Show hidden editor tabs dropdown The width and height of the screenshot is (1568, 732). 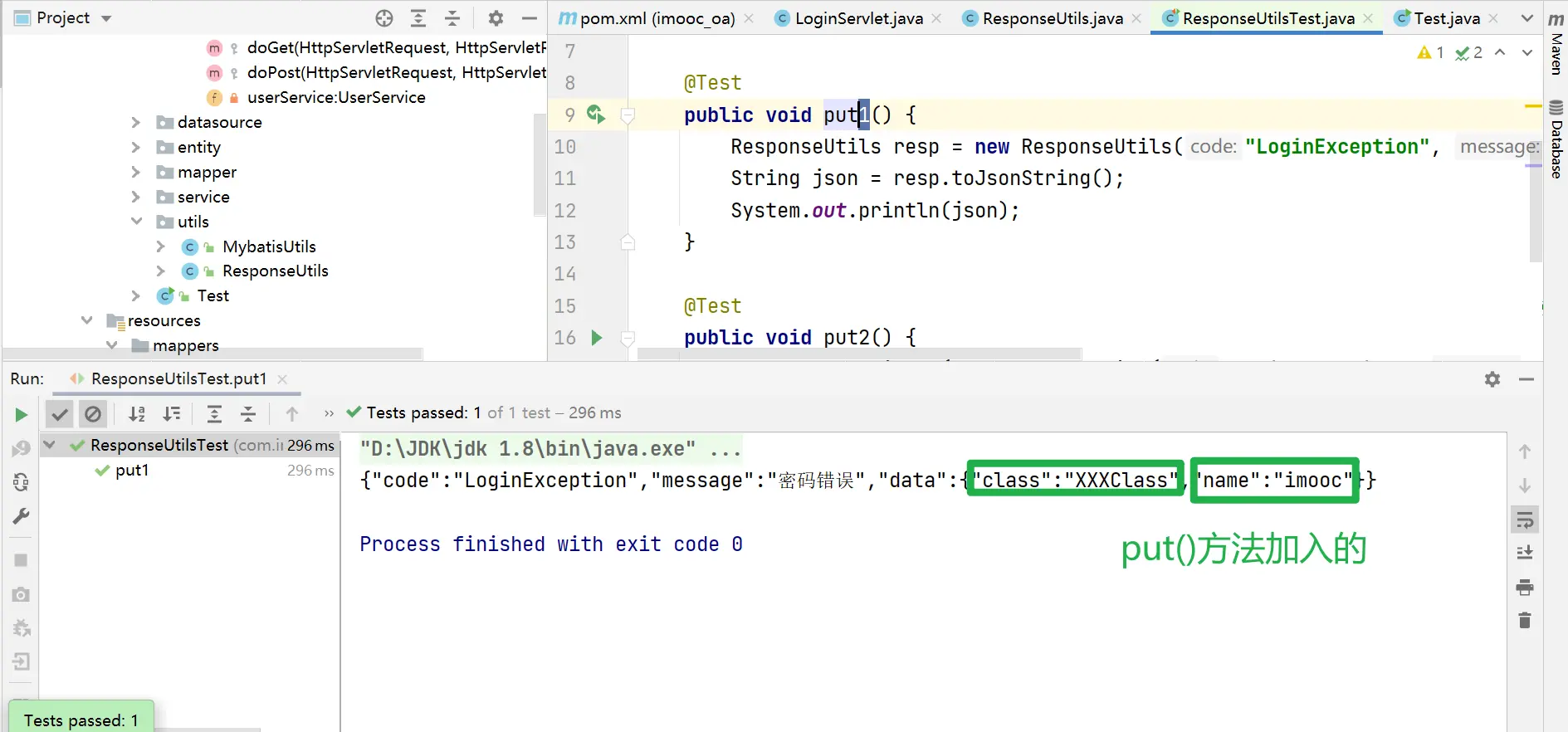[x=1526, y=18]
